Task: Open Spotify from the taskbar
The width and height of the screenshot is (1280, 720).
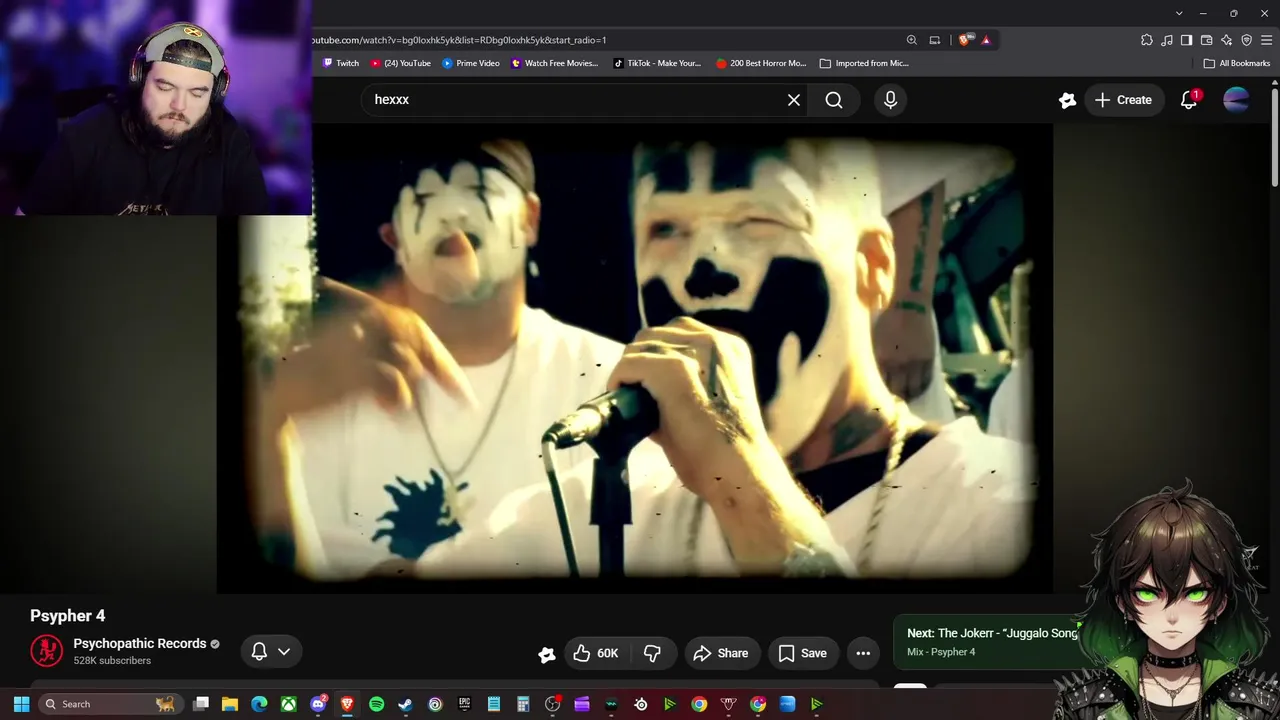Action: coord(376,704)
